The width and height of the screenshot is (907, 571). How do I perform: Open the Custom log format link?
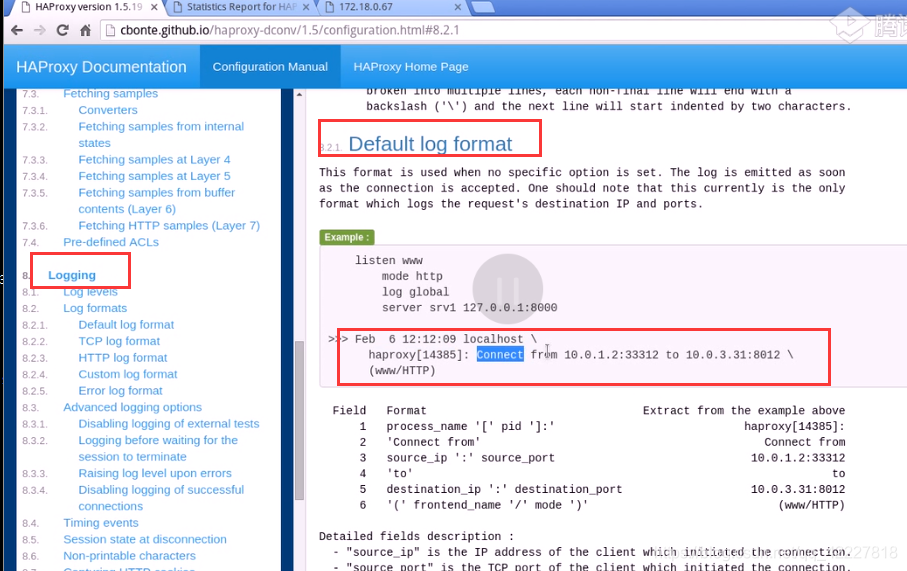[128, 374]
